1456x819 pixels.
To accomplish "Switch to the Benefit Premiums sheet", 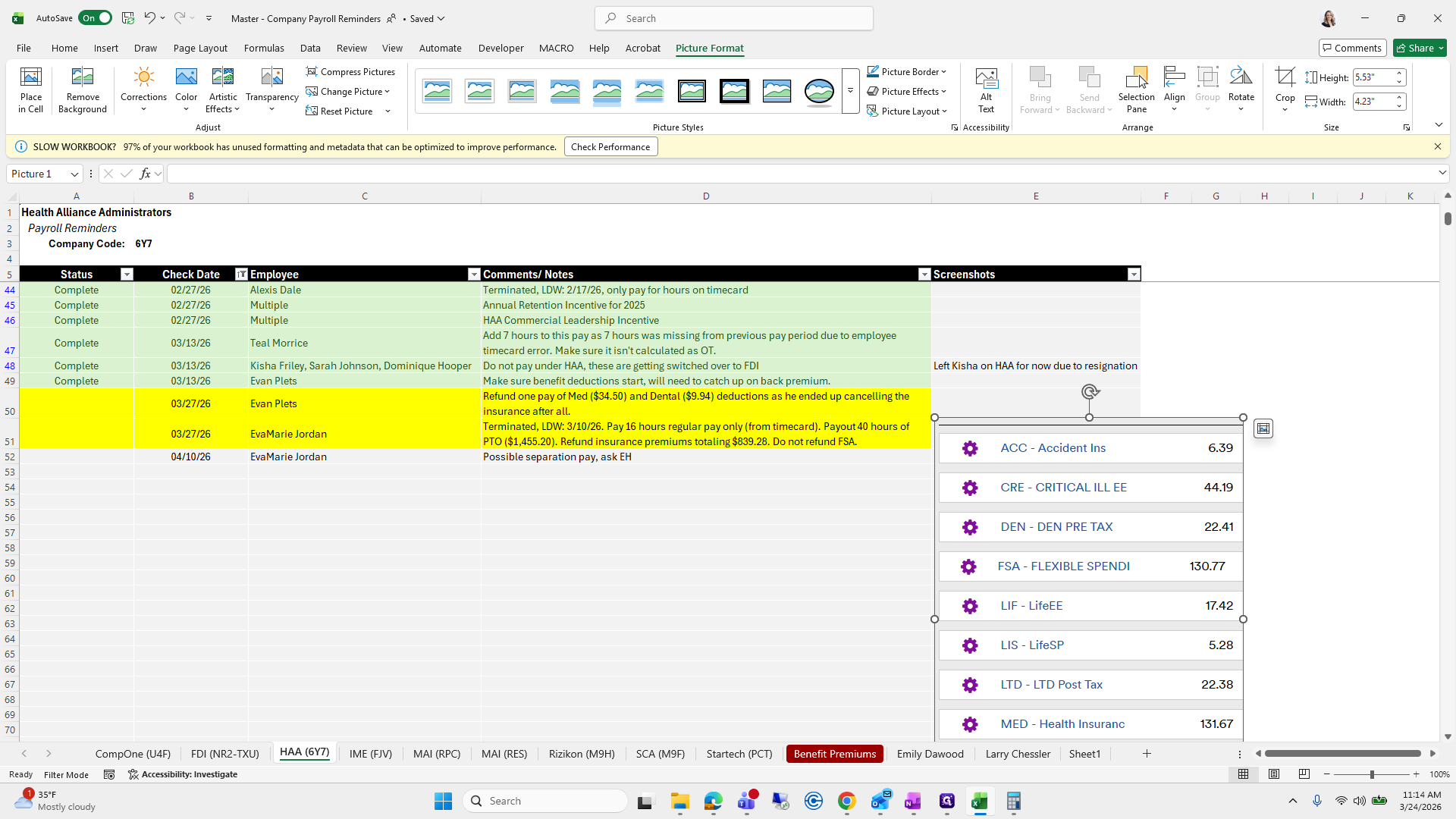I will 834,754.
